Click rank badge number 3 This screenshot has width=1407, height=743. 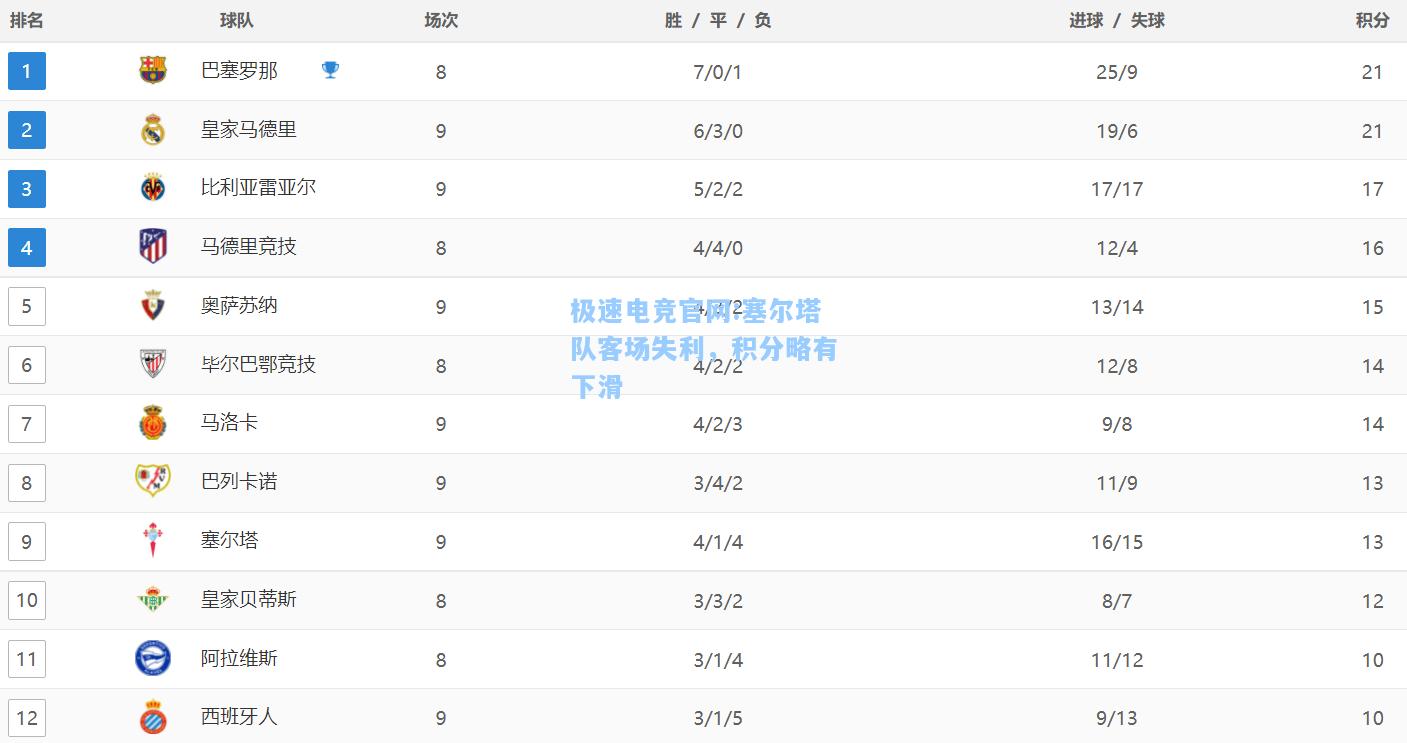pos(27,189)
